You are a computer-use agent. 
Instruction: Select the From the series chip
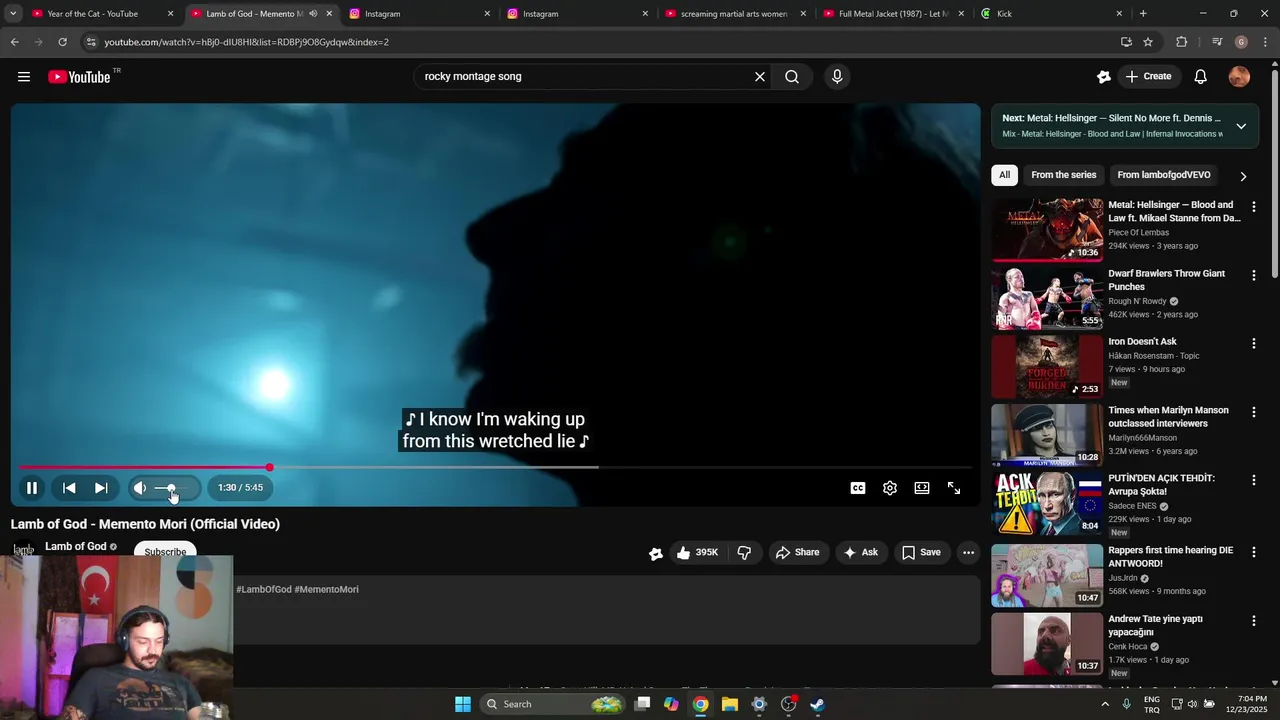1063,175
